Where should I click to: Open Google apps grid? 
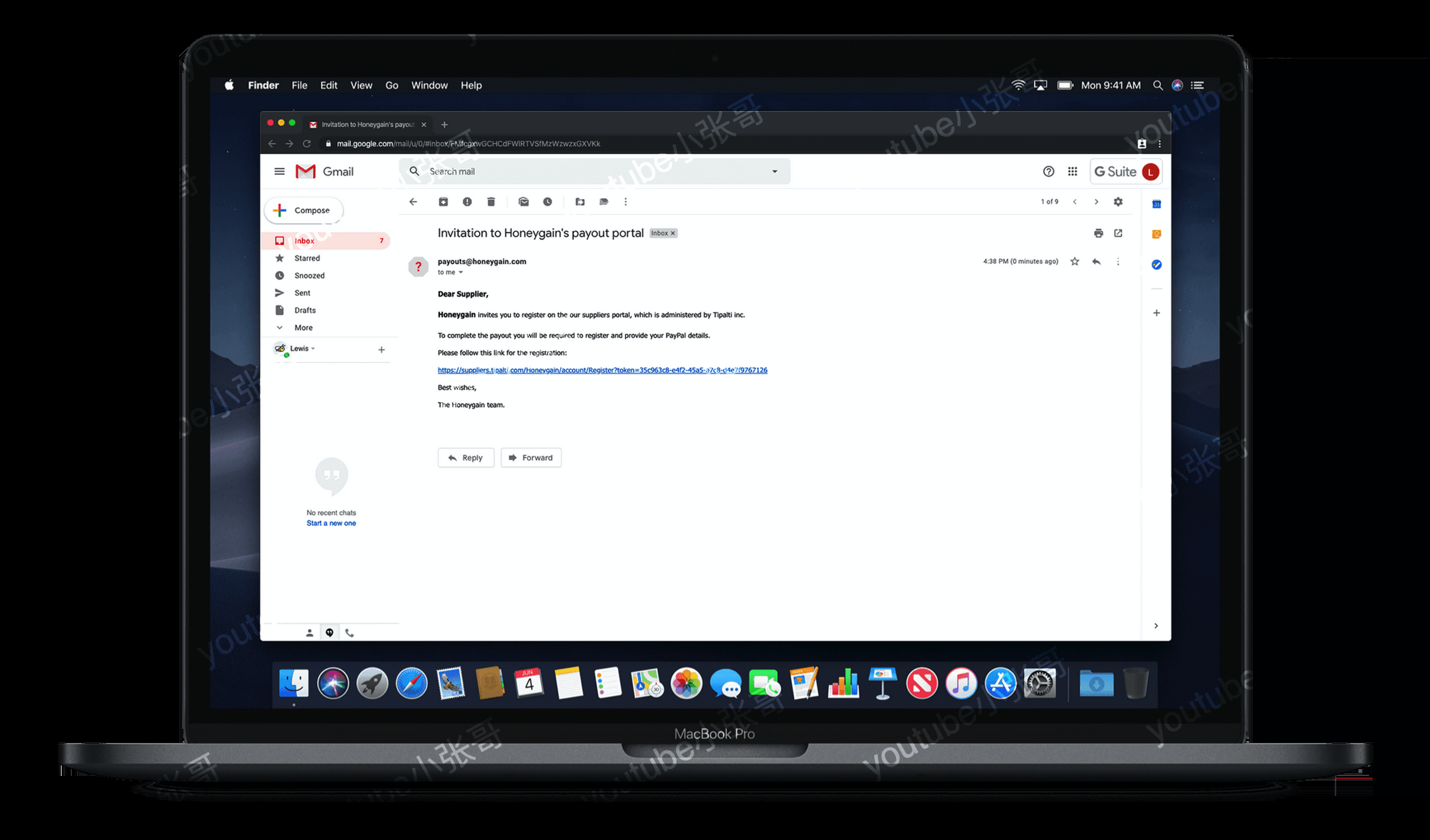(x=1072, y=172)
